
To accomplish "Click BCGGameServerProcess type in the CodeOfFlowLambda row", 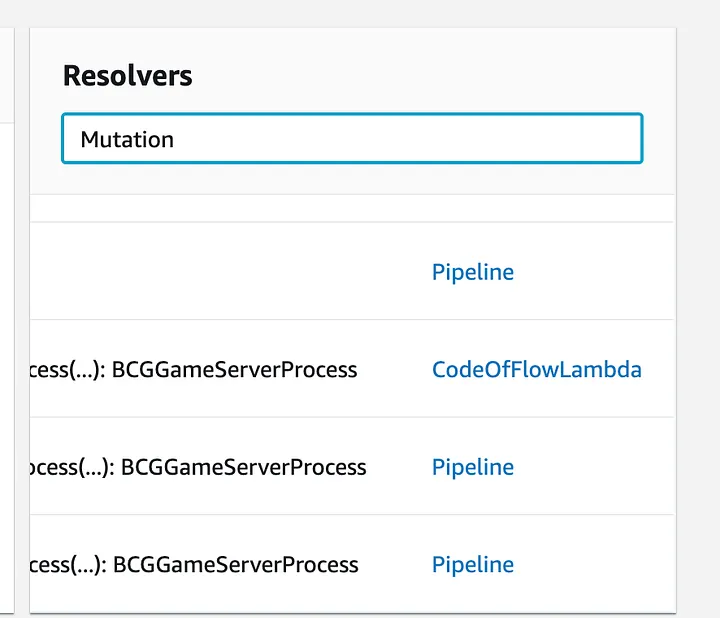I will pyautogui.click(x=234, y=370).
